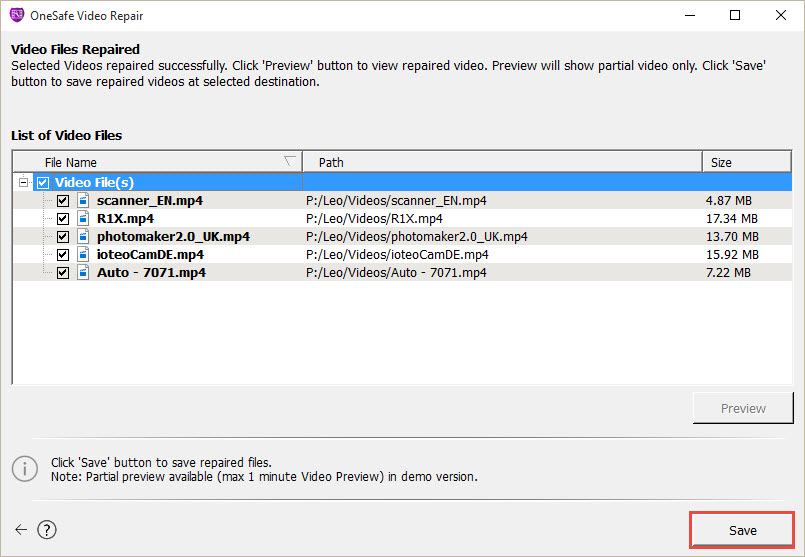Uncheck the ioteoCamDE.mp4 checkbox

coord(63,255)
